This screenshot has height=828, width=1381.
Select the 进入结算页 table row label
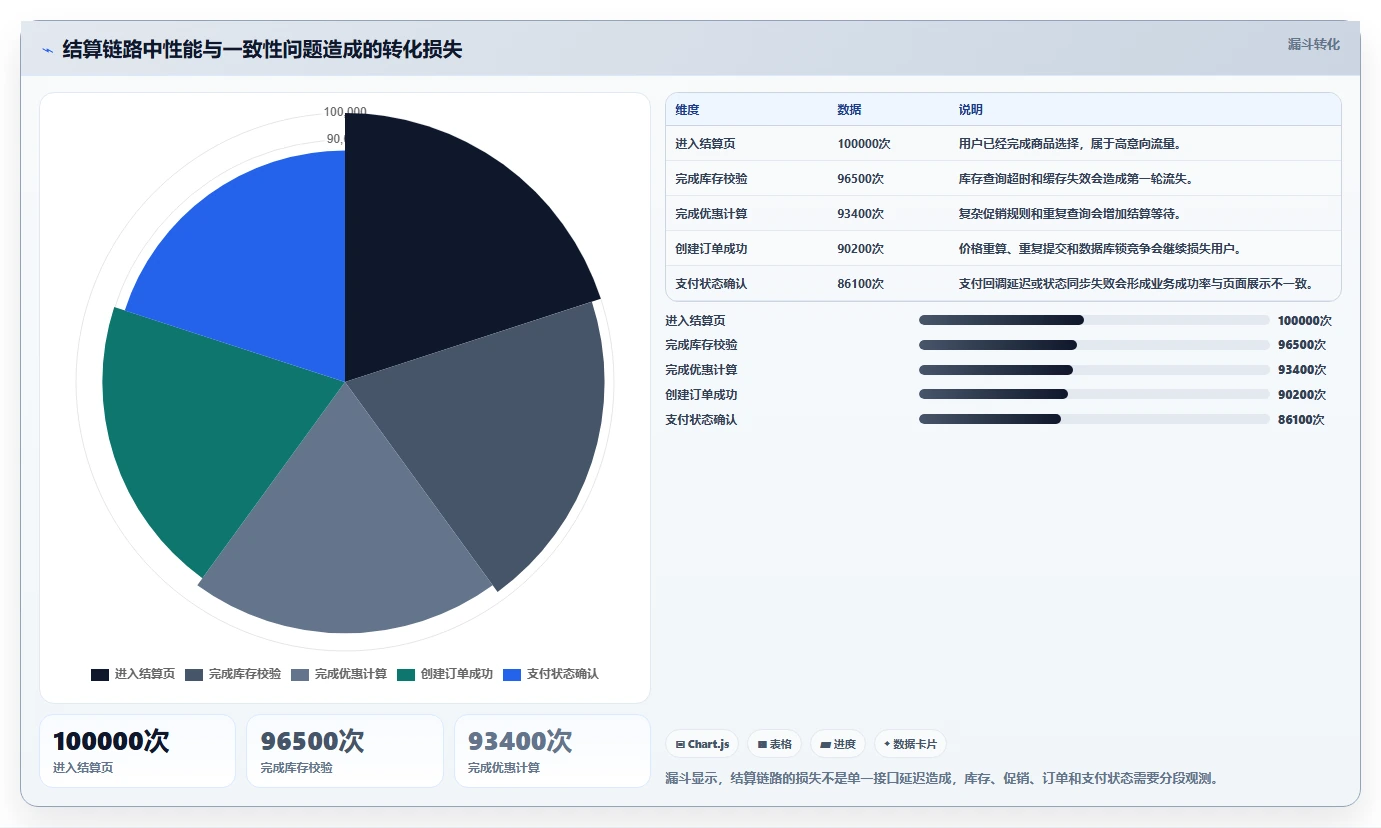point(705,144)
